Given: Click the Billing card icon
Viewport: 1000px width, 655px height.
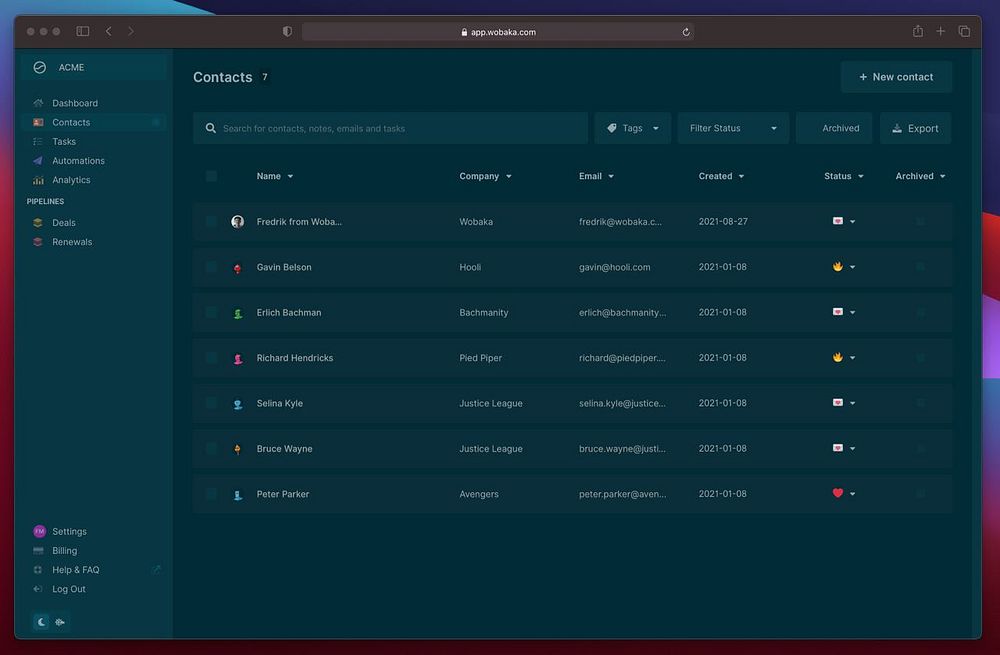Looking at the screenshot, I should pos(38,551).
